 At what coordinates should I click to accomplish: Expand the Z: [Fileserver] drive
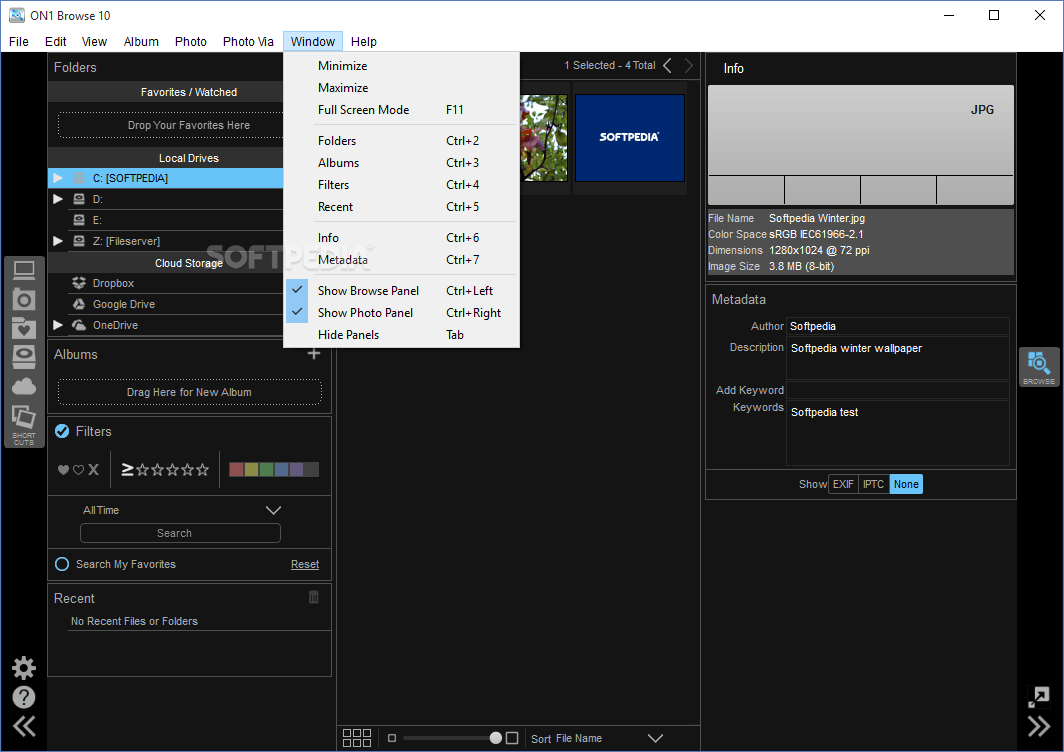(x=58, y=241)
